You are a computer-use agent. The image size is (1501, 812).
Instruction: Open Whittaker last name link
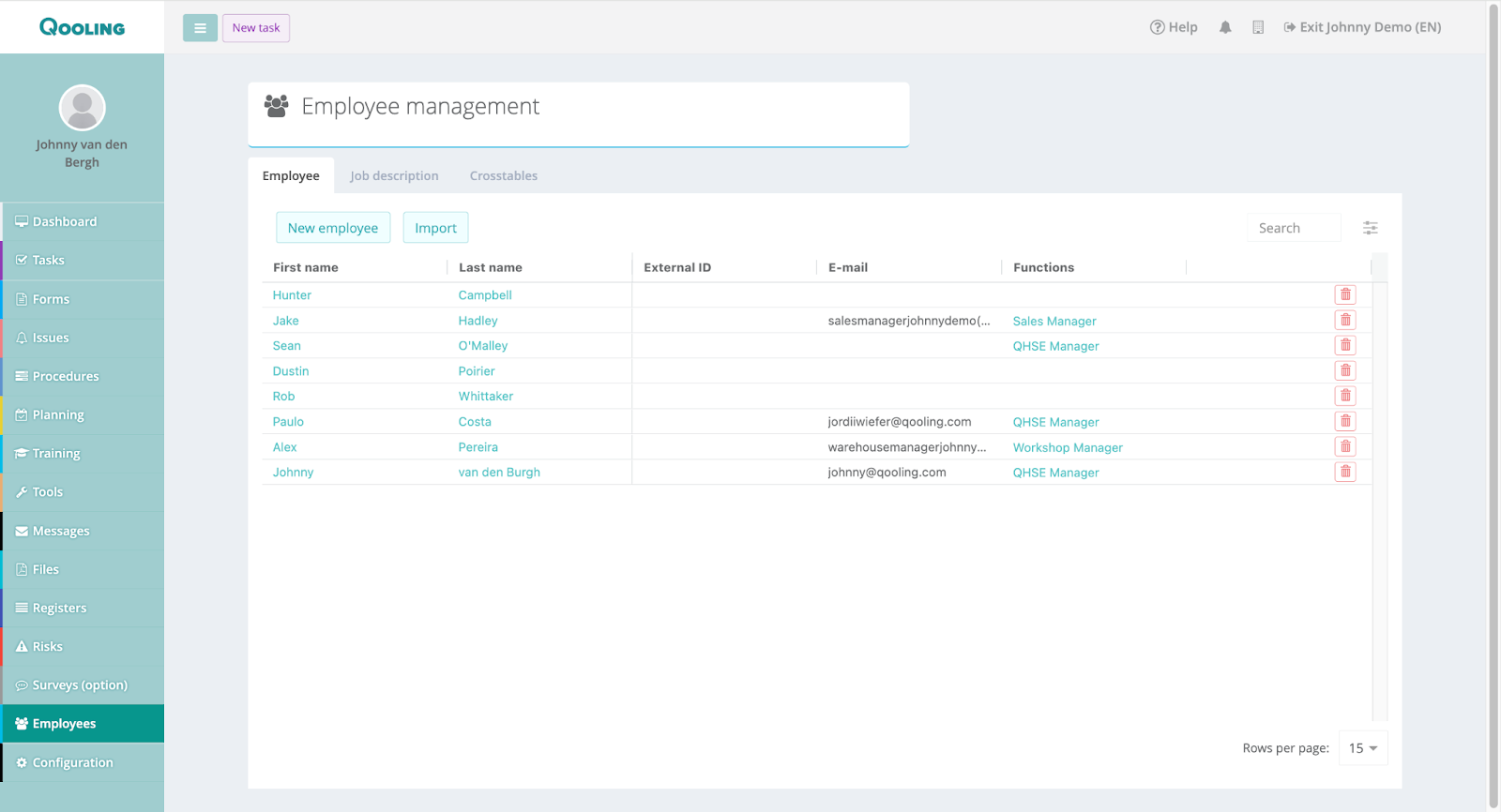[486, 397]
